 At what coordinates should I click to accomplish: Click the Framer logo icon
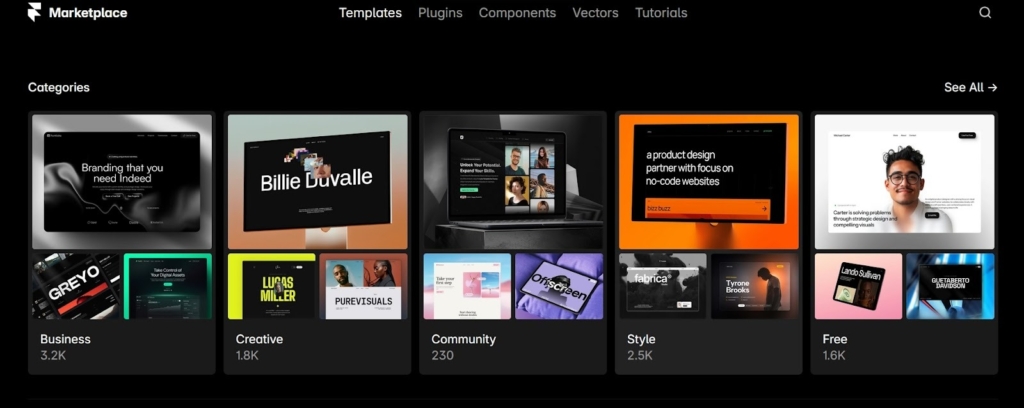pos(35,13)
